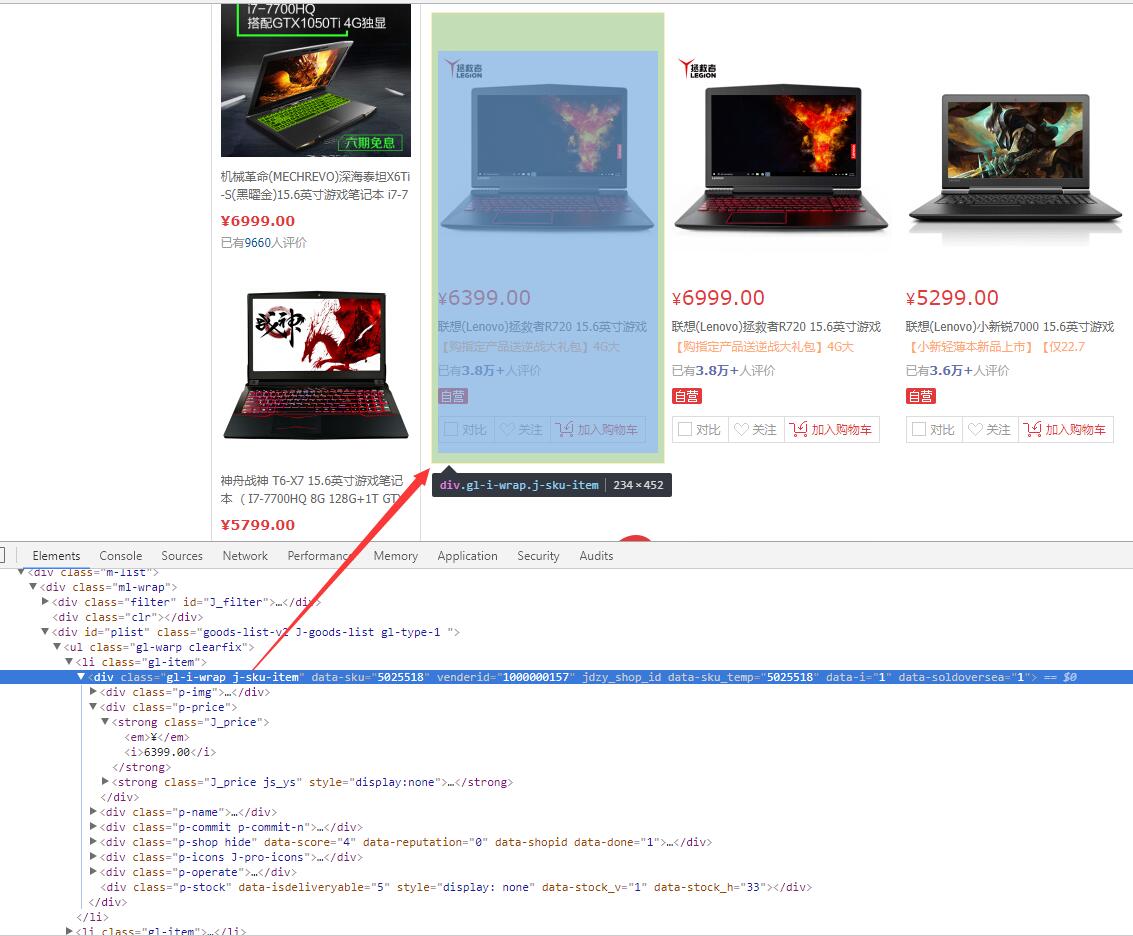Switch to the Security tab
Viewport: 1133px width, 936px height.
coord(538,556)
